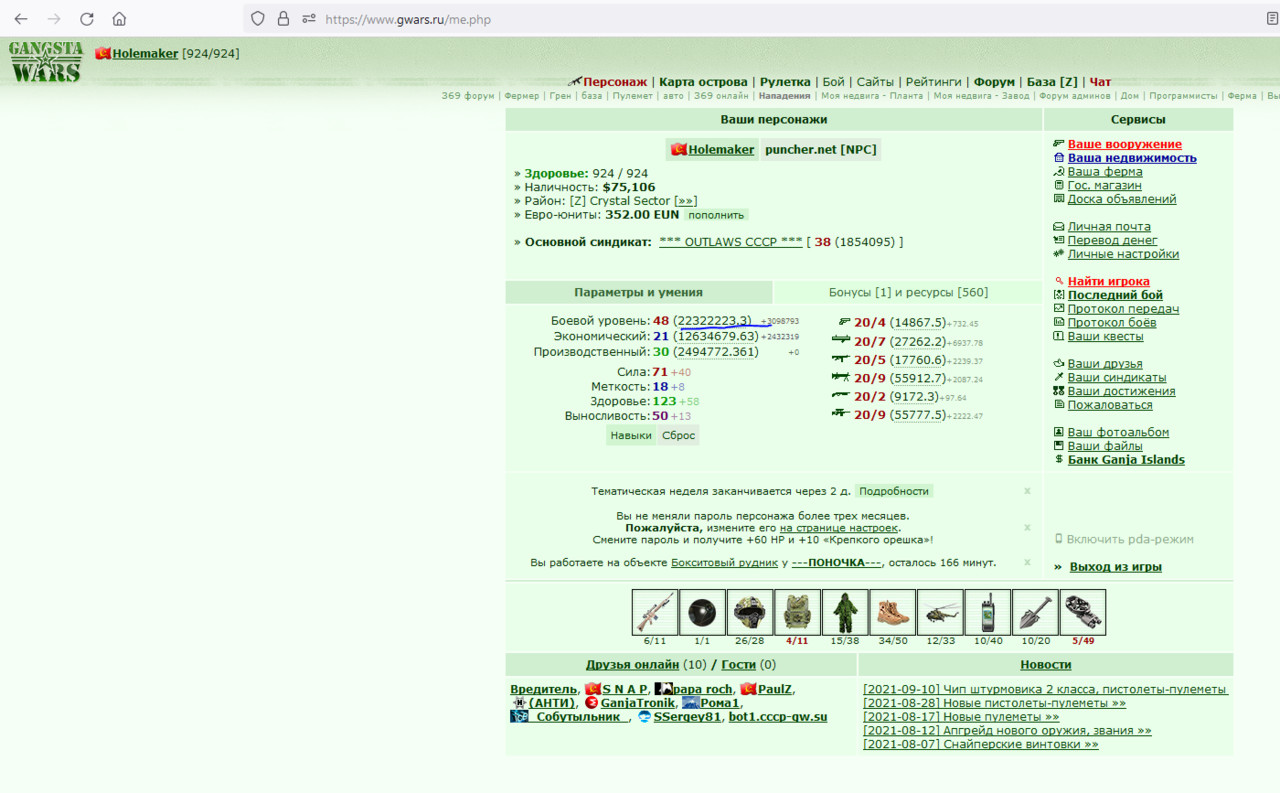Viewport: 1280px width, 793px height.
Task: Open Доска объявлений link
Action: (1122, 199)
